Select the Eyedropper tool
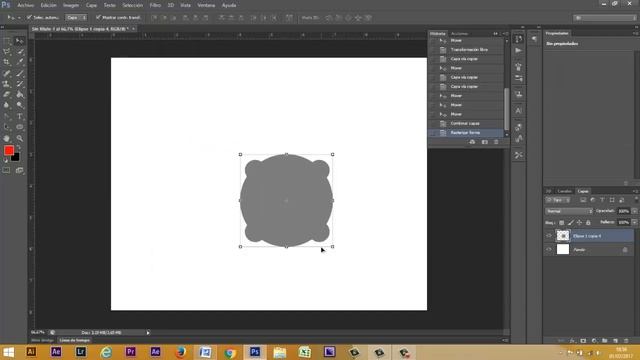 [x=19, y=62]
